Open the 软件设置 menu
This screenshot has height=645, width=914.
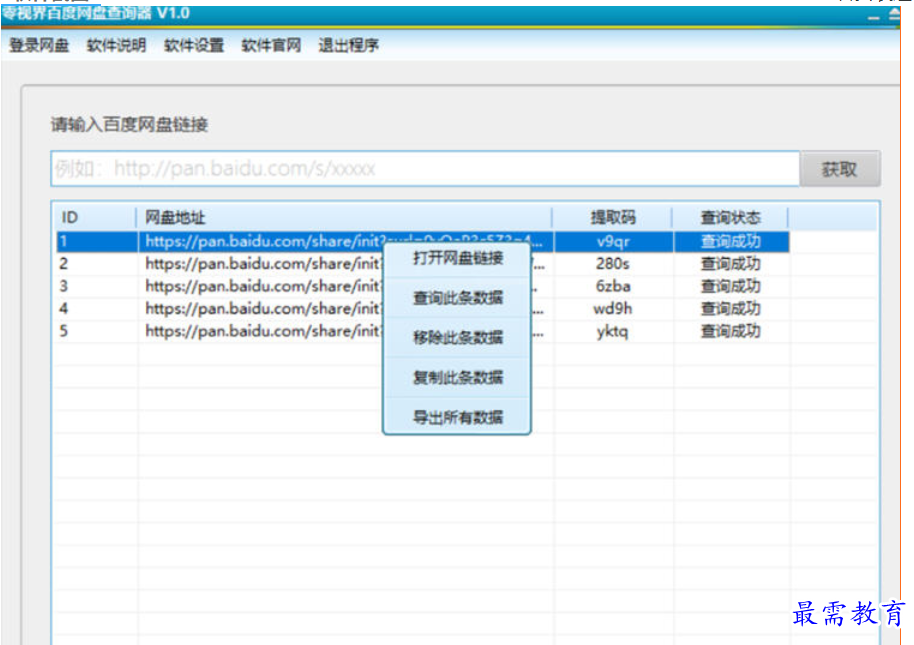[194, 45]
